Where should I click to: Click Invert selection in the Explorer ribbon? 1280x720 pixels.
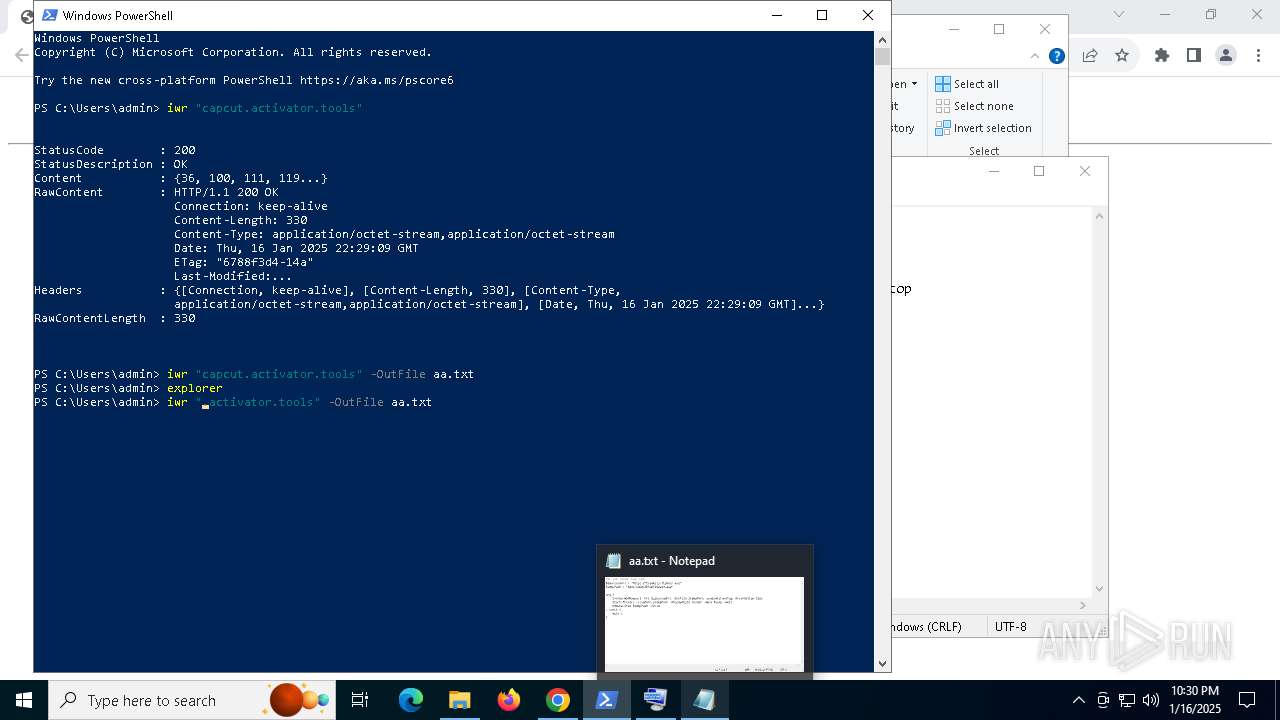point(983,128)
